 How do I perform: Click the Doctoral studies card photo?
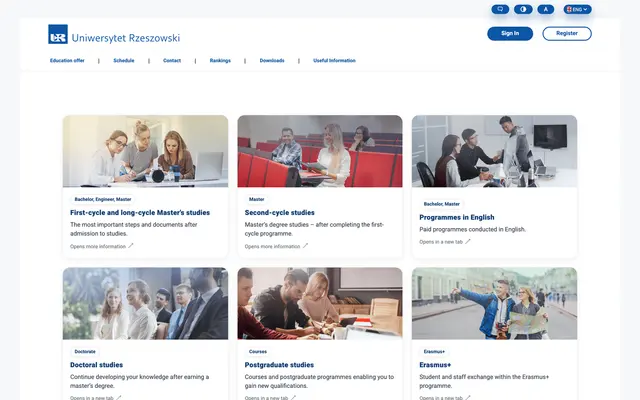coord(145,303)
